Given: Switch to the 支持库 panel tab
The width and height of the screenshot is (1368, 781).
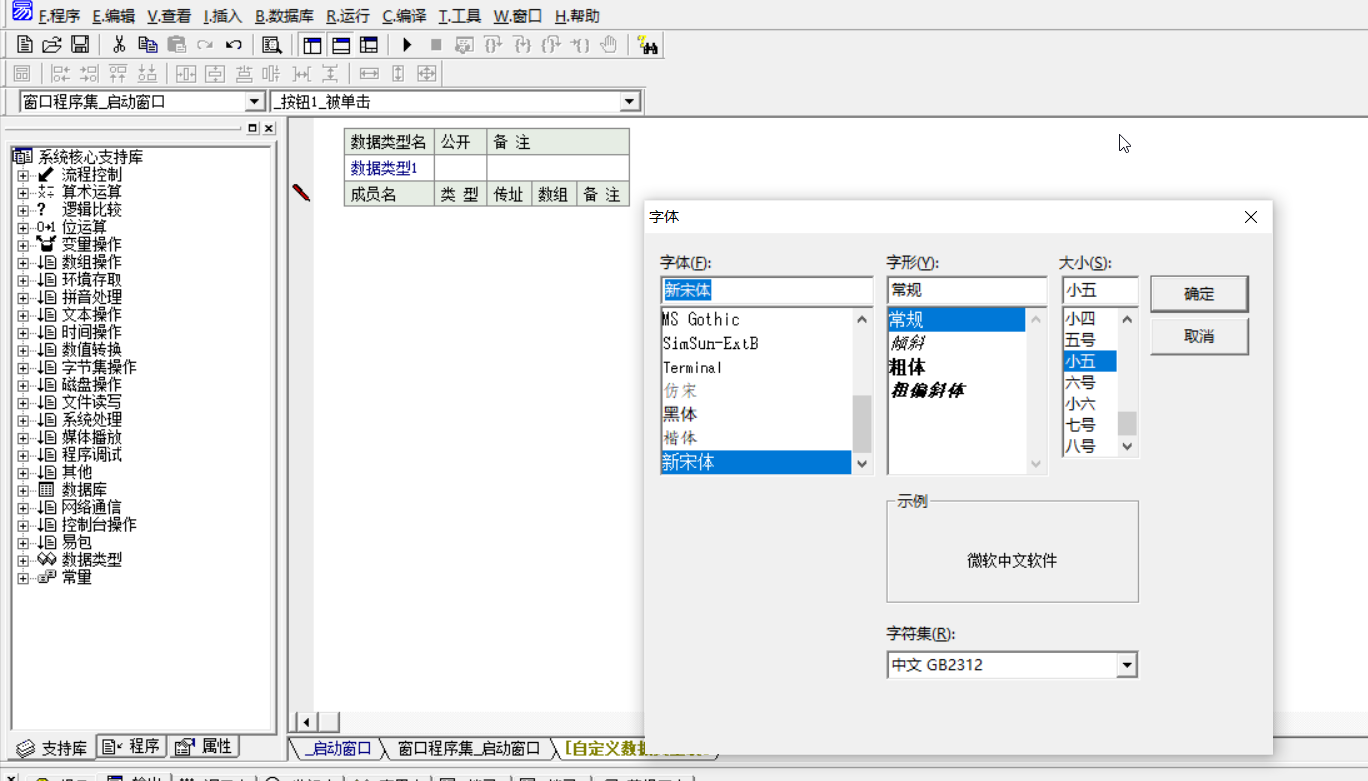Looking at the screenshot, I should 52,747.
